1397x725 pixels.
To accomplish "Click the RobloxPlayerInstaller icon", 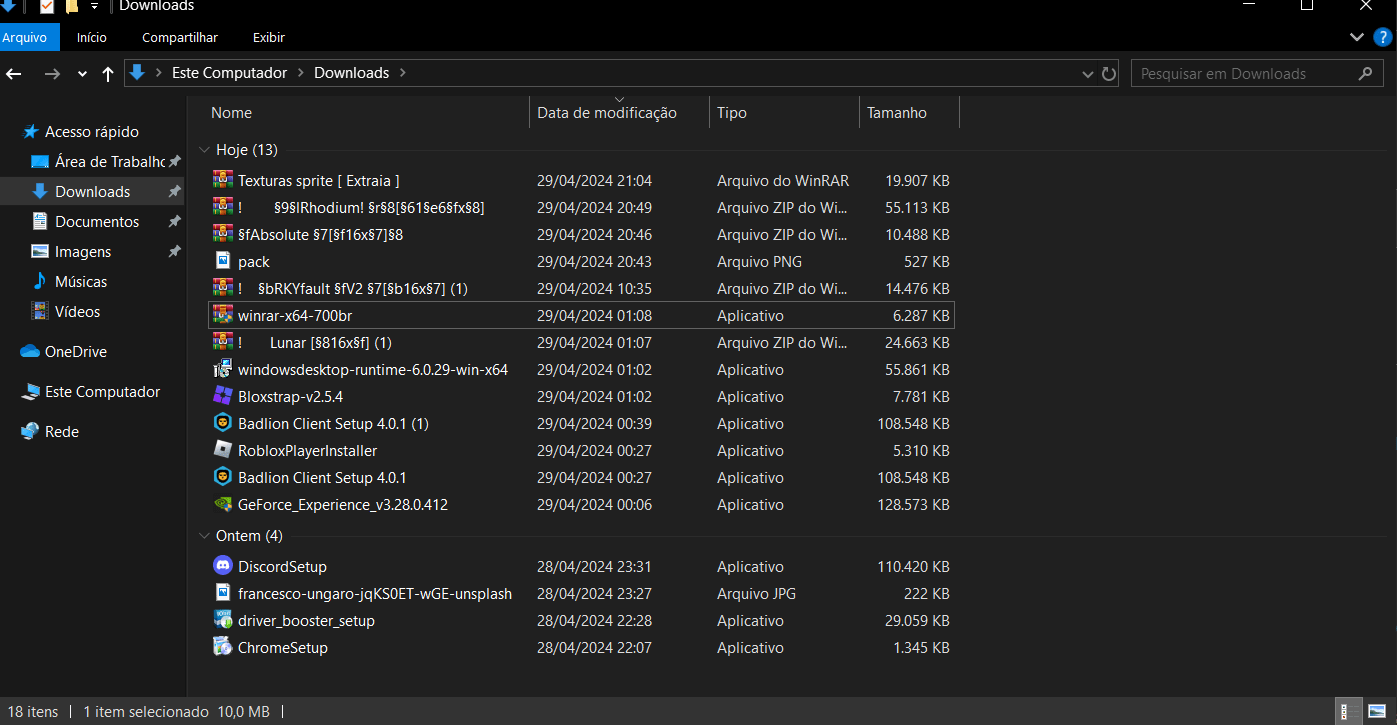I will 223,451.
